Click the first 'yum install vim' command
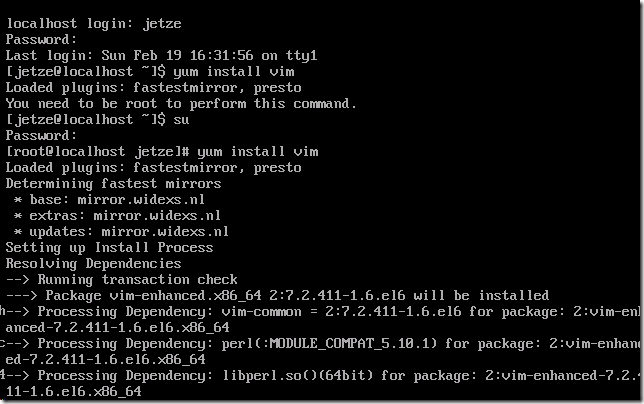Image resolution: width=644 pixels, height=404 pixels. (x=234, y=71)
